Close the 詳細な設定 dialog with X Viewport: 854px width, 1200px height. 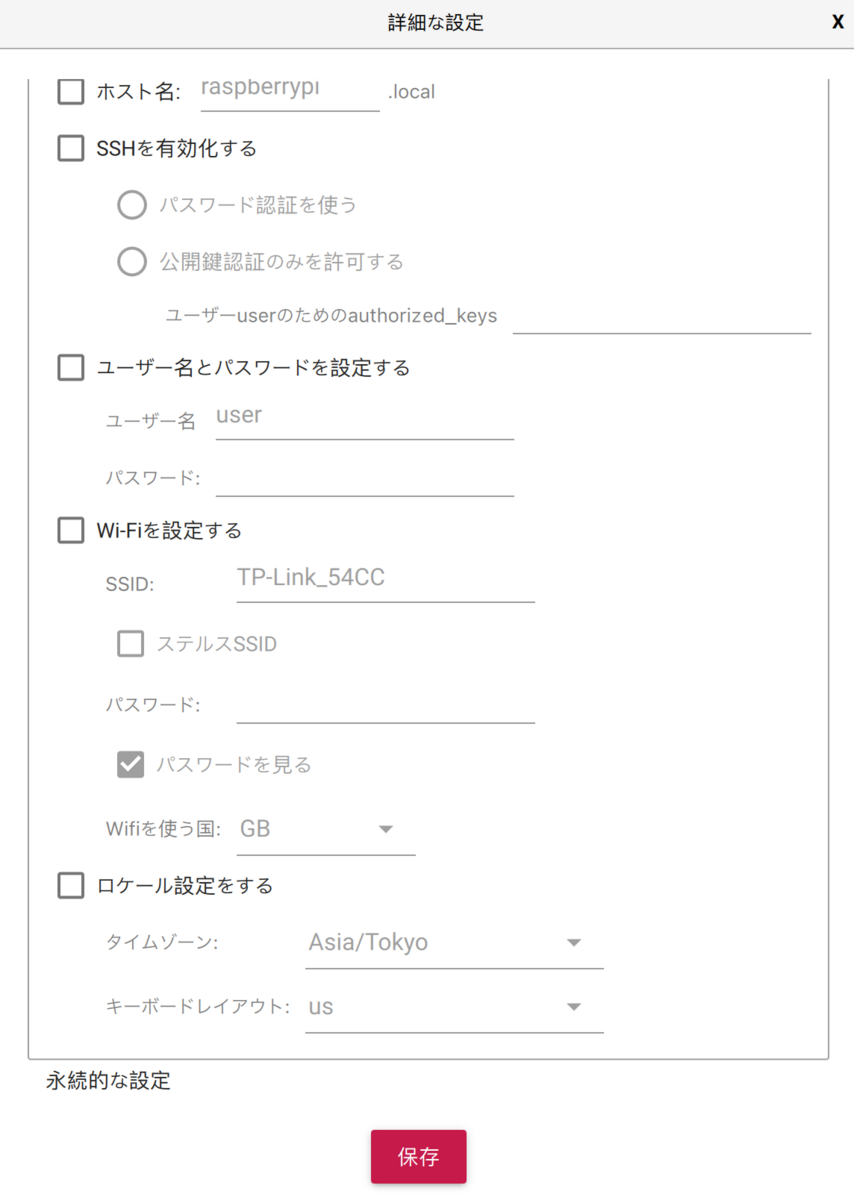(838, 22)
